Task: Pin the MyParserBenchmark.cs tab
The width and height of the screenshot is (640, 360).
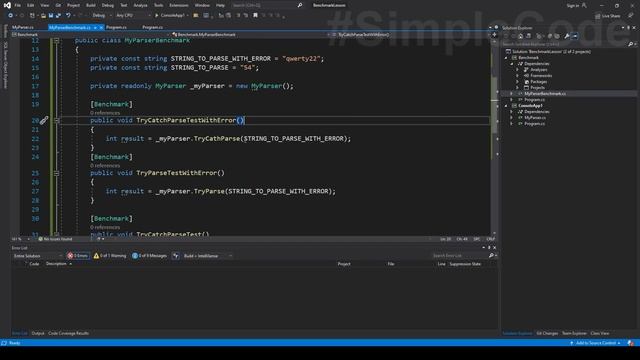Action: (95, 27)
